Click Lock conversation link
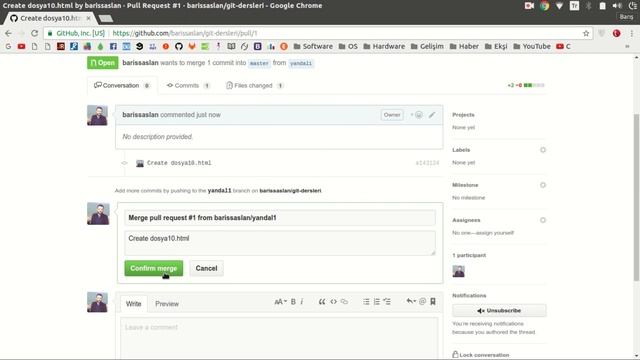 [x=481, y=355]
